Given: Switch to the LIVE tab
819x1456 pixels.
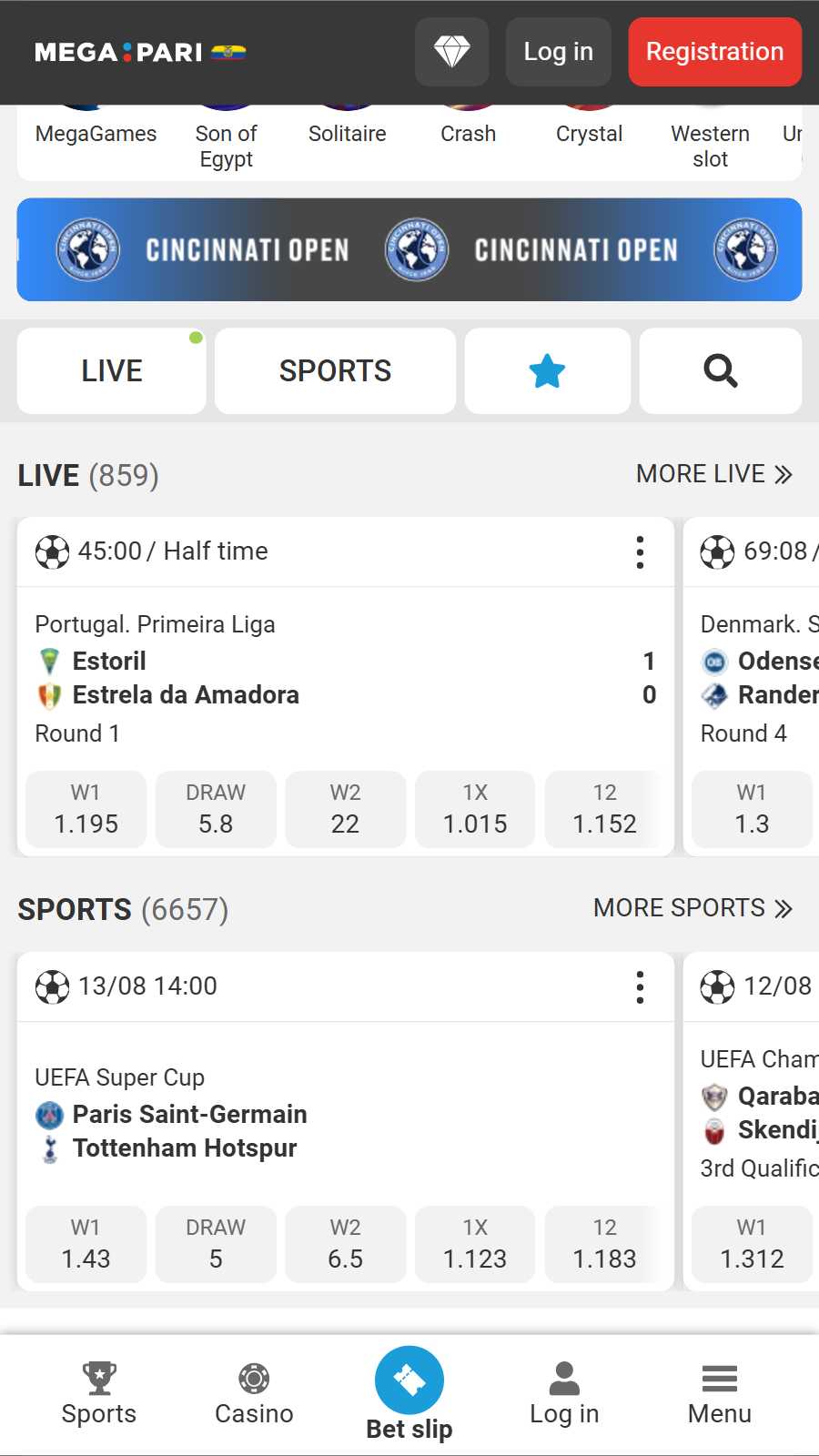Looking at the screenshot, I should click(112, 371).
